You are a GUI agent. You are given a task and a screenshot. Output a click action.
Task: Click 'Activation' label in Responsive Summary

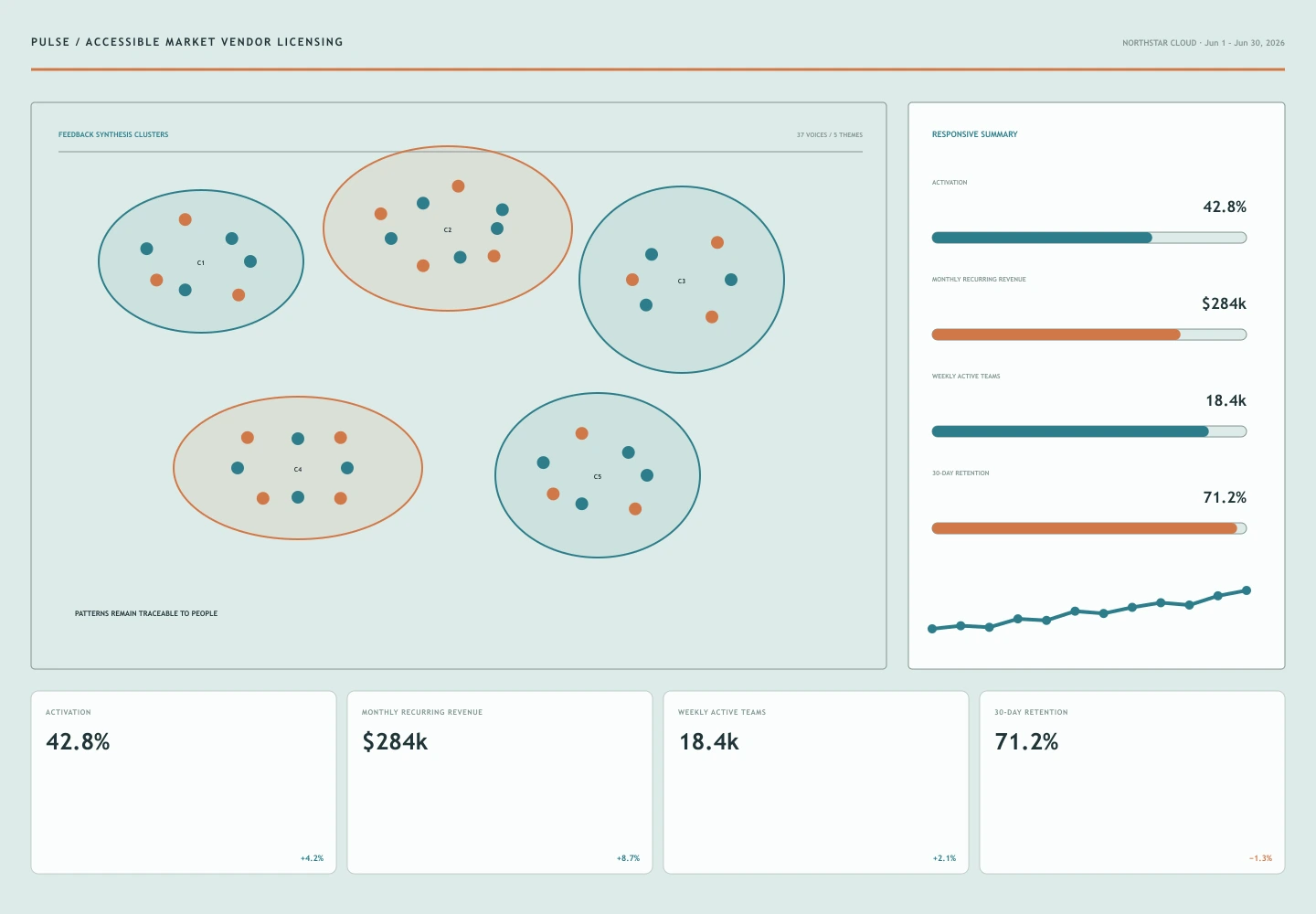pyautogui.click(x=950, y=183)
